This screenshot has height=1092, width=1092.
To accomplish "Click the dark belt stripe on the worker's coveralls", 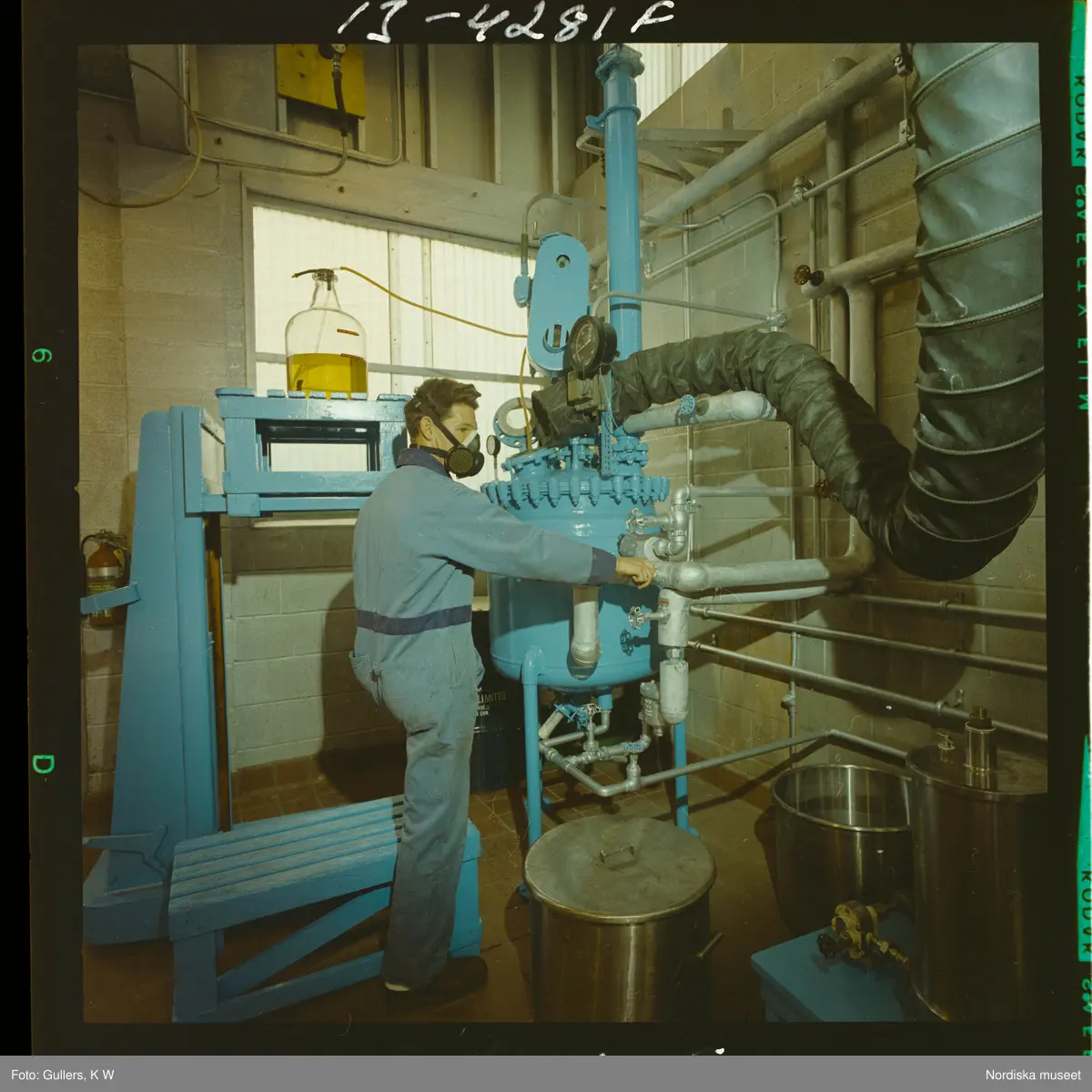I will [x=414, y=621].
